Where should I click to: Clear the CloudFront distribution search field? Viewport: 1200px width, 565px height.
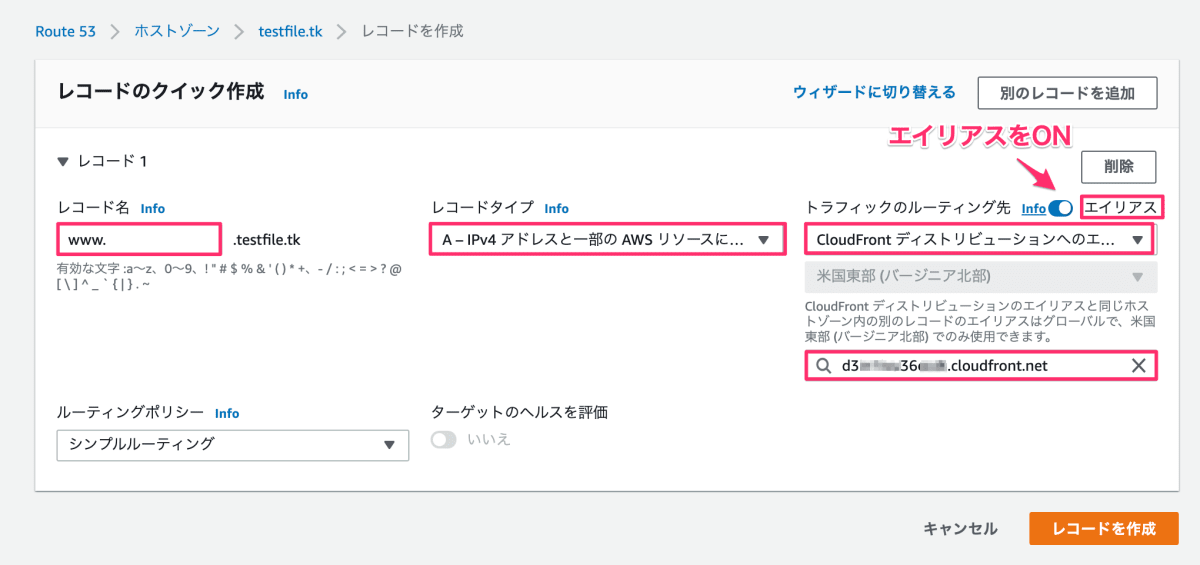(1138, 366)
